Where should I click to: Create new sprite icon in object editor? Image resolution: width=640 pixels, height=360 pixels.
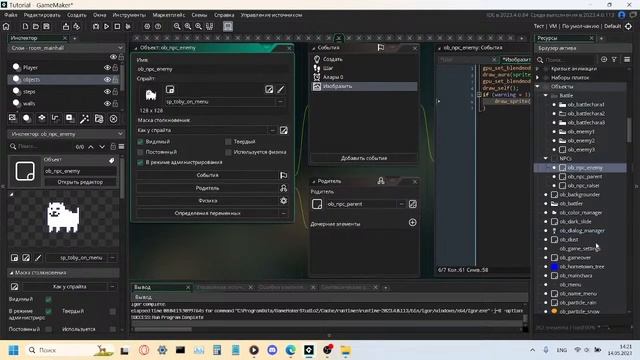[170, 89]
